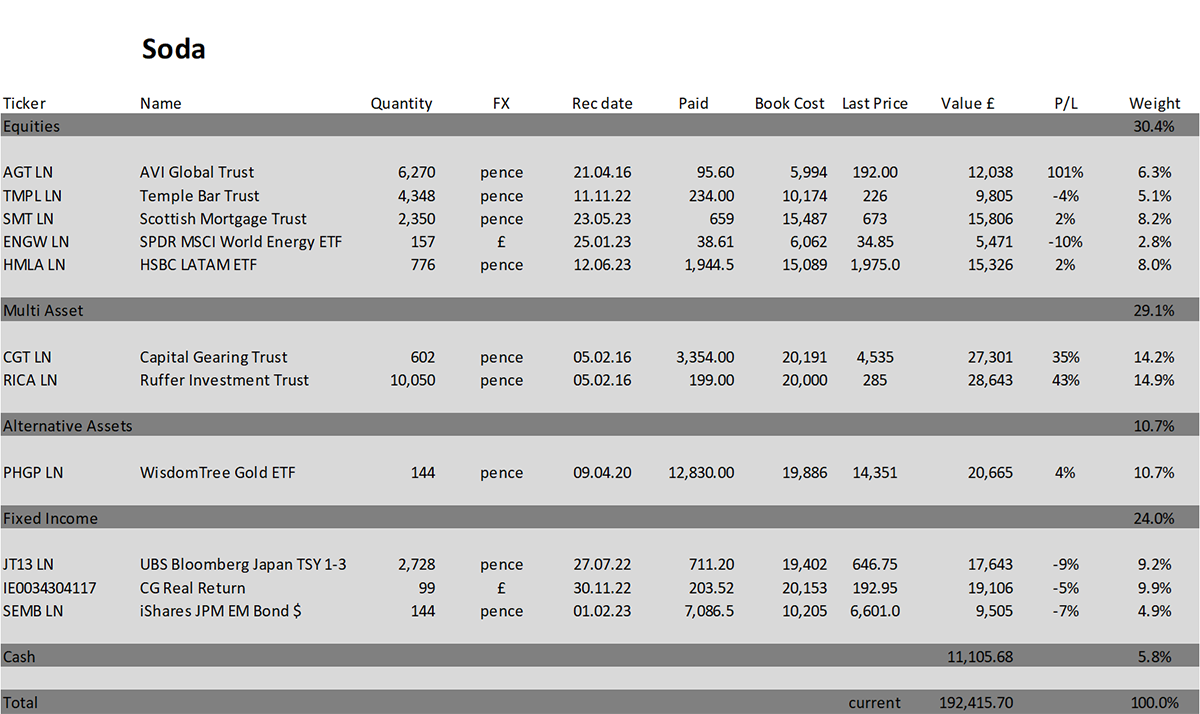
Task: Select UBS Japan last price 646.75
Action: [875, 565]
